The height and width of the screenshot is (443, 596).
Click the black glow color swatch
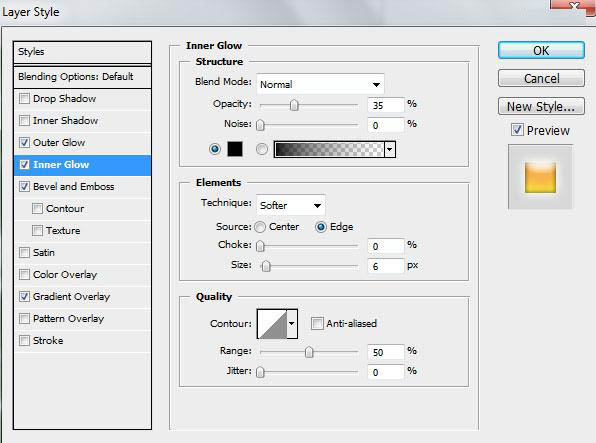[x=235, y=149]
